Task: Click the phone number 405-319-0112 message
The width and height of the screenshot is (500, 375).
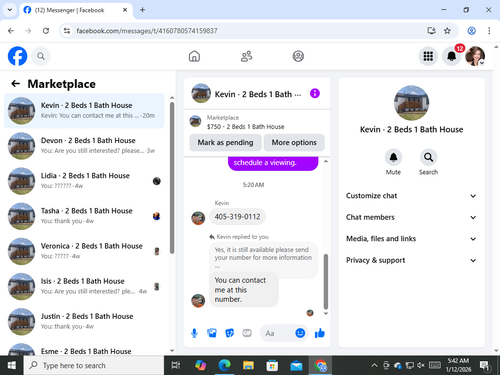Action: (x=237, y=217)
